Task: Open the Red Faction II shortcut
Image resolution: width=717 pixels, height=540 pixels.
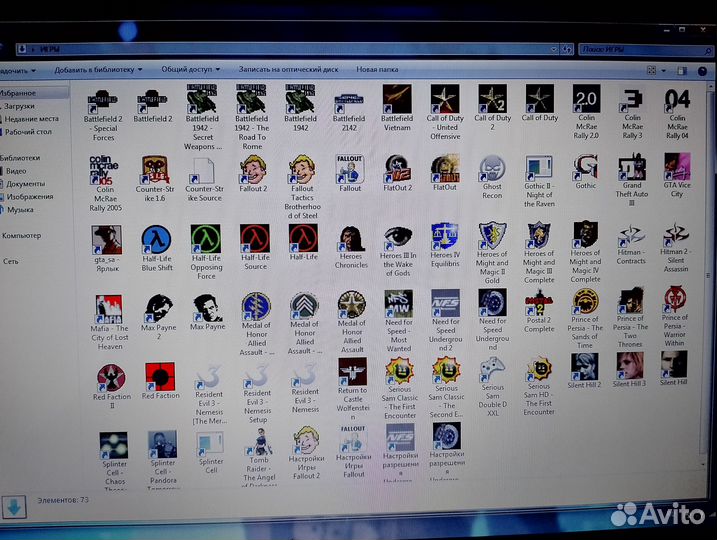Action: (112, 387)
